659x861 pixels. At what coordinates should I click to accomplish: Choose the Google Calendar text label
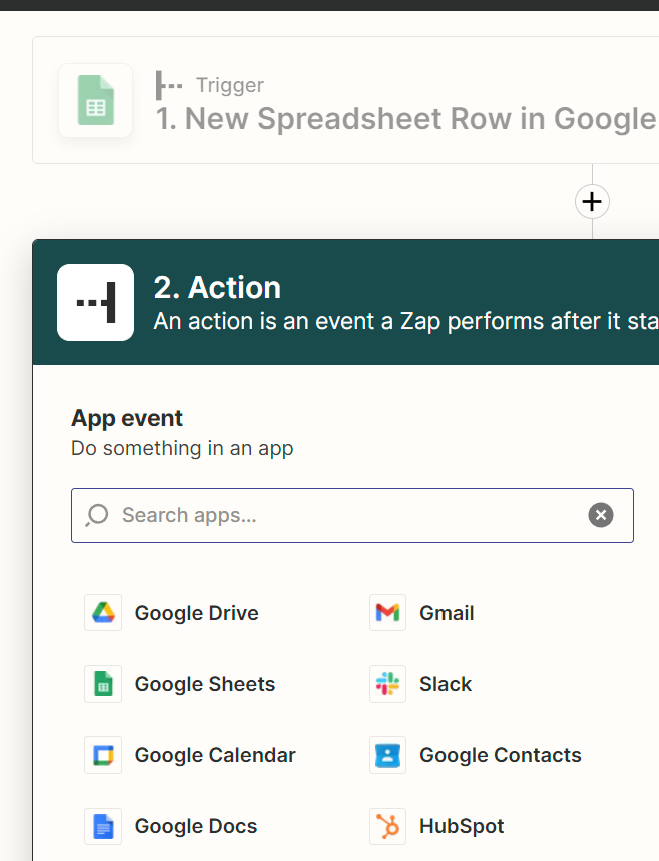215,755
